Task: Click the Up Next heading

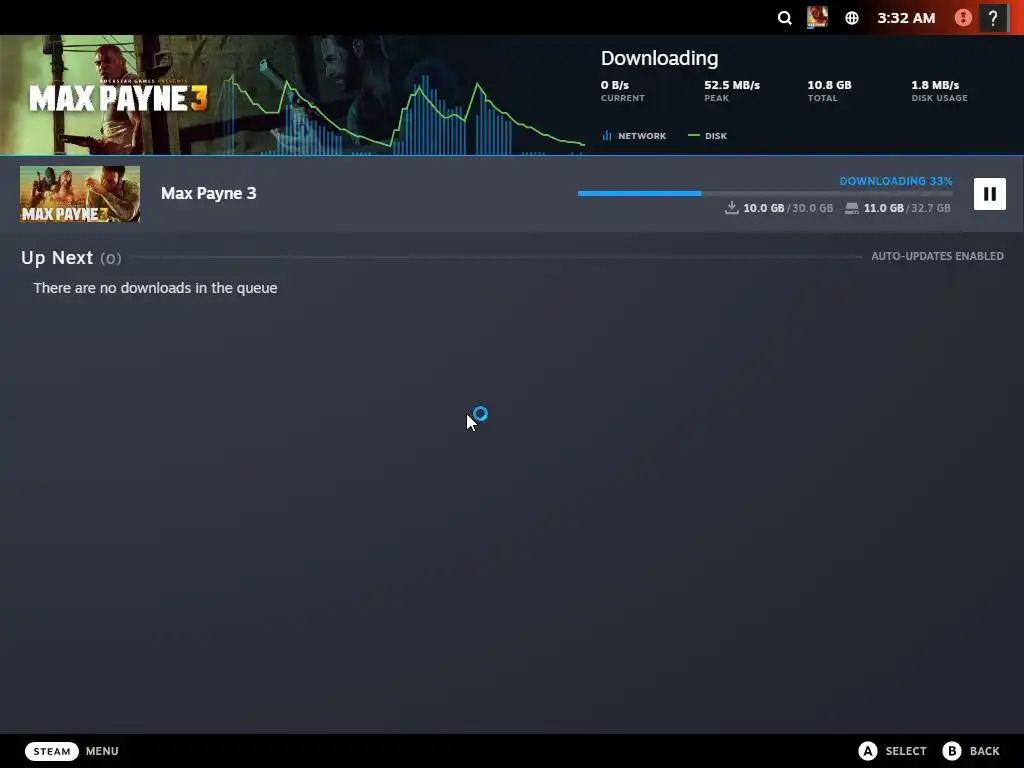Action: (57, 258)
